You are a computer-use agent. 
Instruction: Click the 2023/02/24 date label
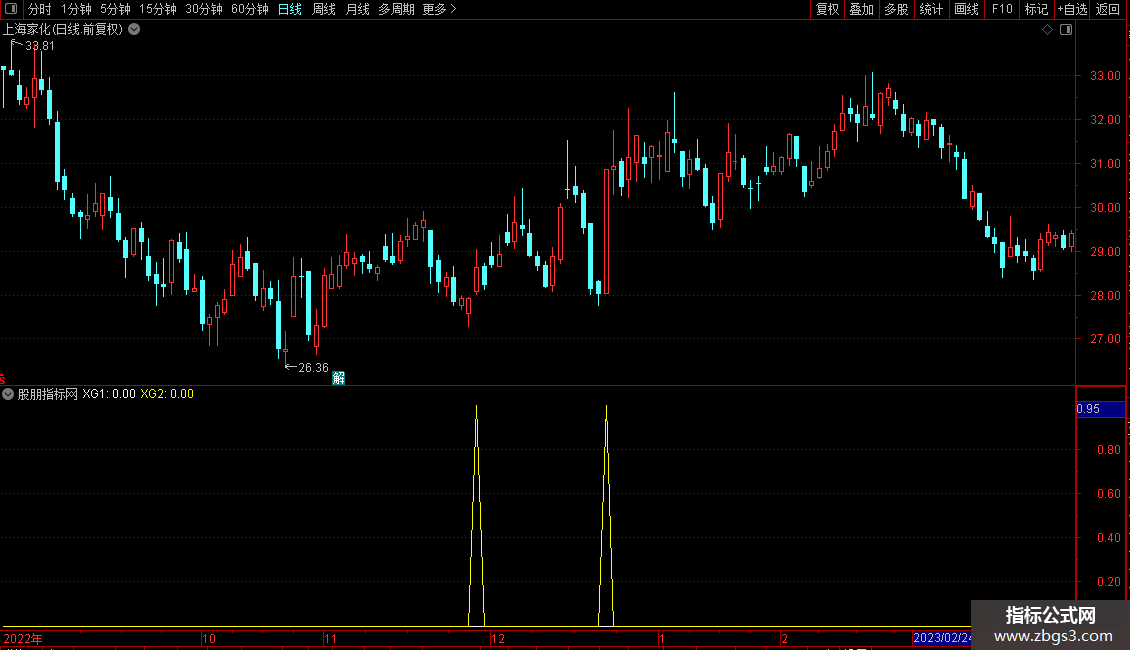(x=942, y=638)
